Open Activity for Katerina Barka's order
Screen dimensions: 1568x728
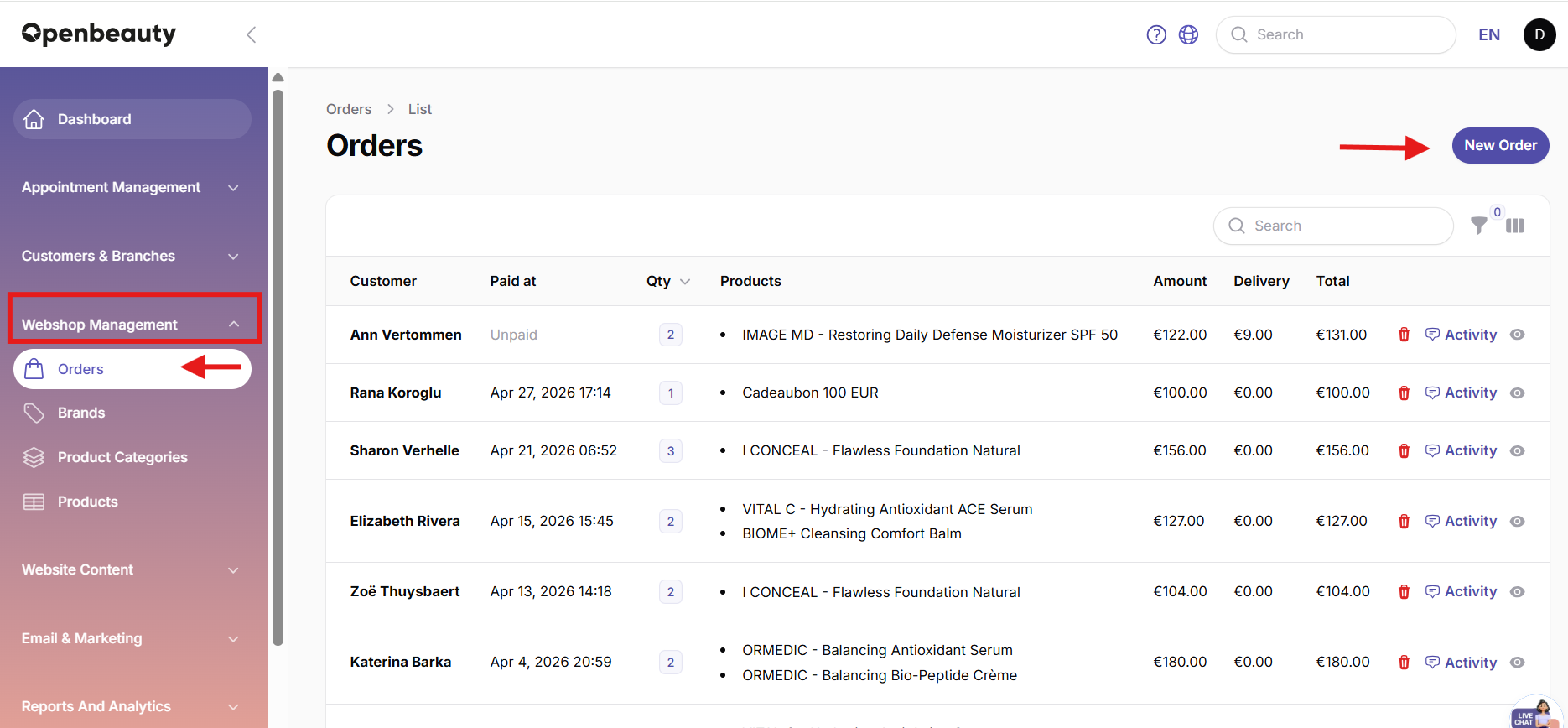[x=1461, y=663]
